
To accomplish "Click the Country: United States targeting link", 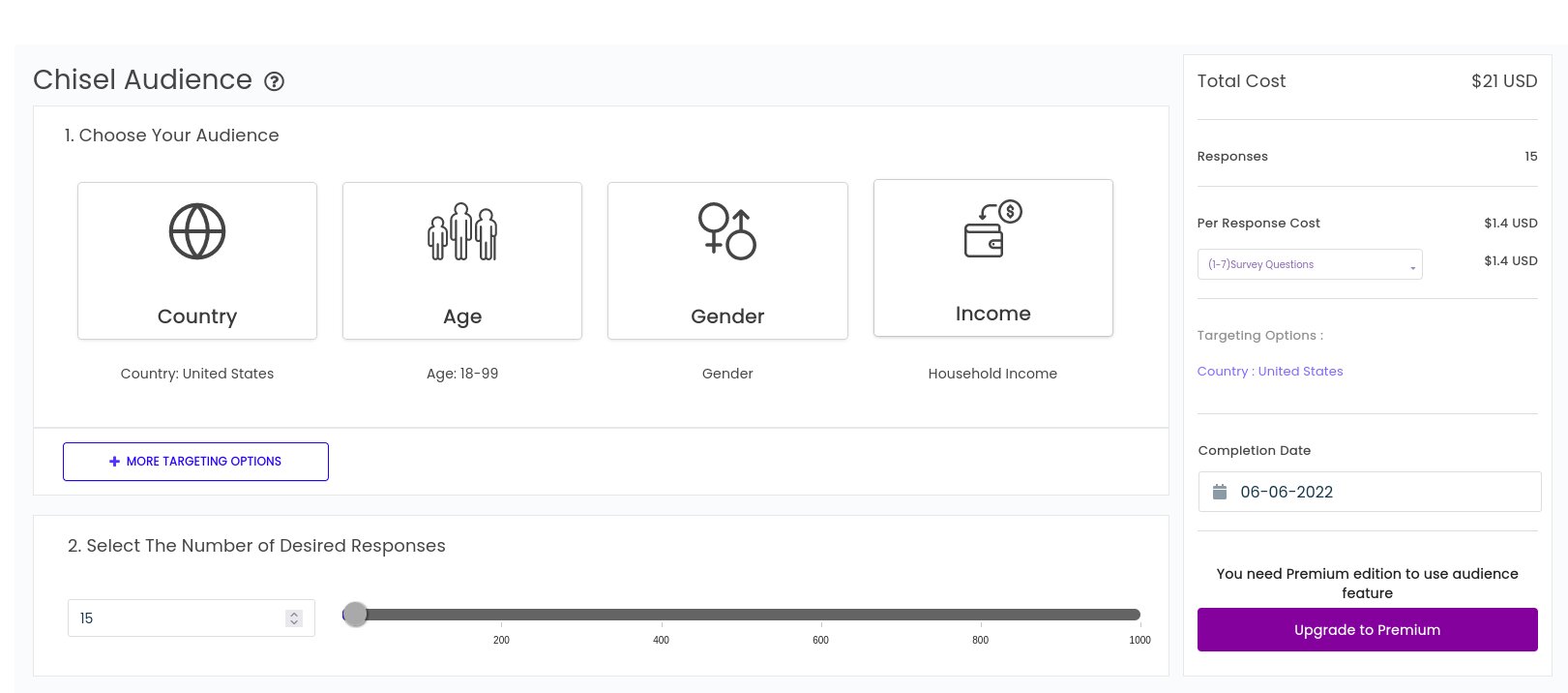I will click(1269, 372).
